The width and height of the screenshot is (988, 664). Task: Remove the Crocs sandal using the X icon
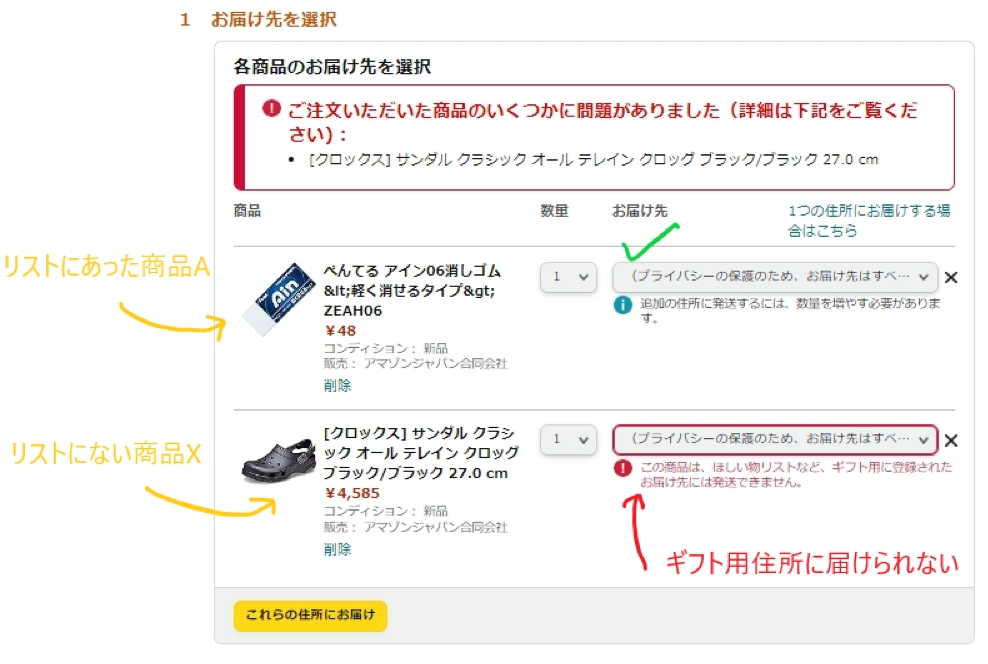950,440
